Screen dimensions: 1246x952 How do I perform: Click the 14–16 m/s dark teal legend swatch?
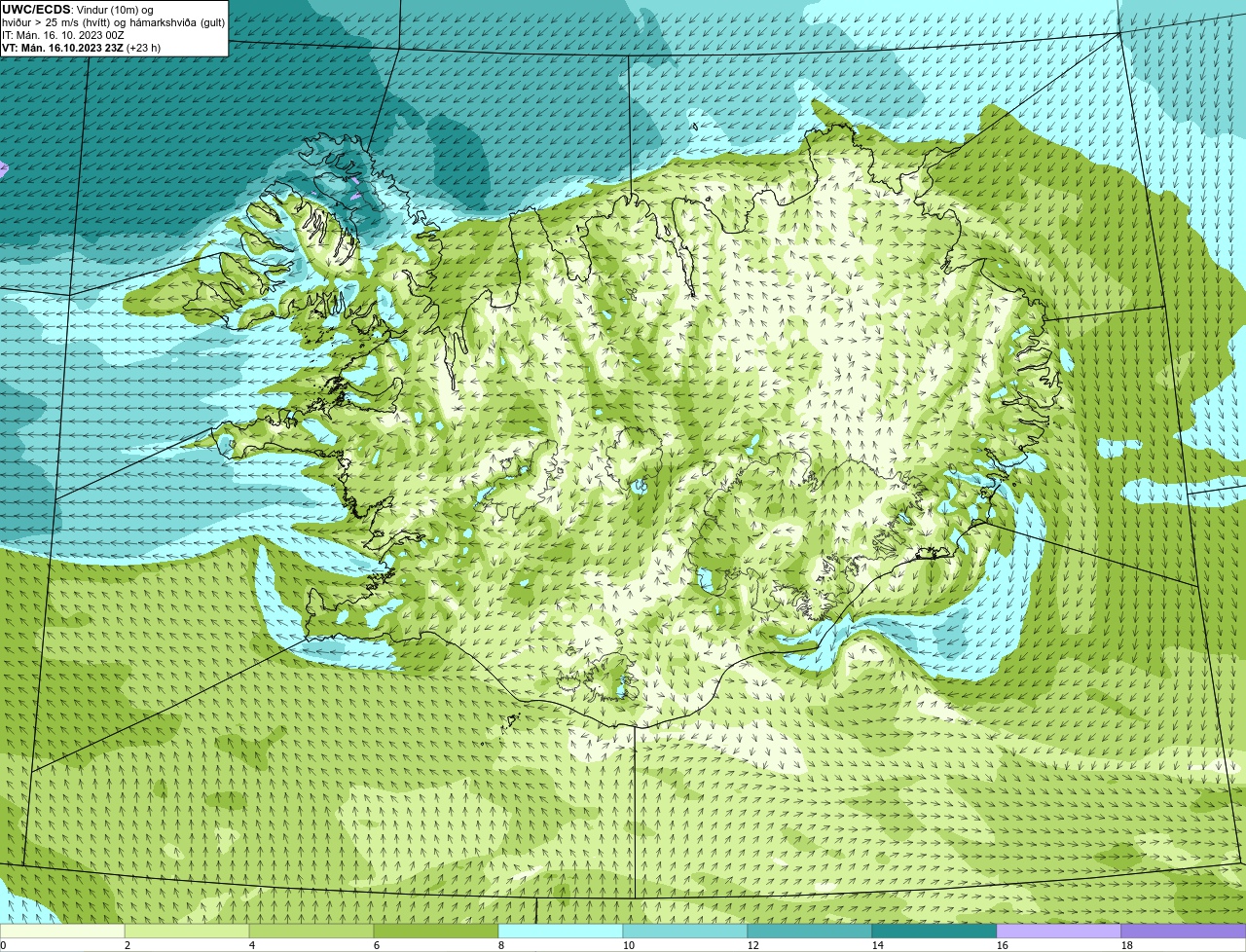pos(934,931)
